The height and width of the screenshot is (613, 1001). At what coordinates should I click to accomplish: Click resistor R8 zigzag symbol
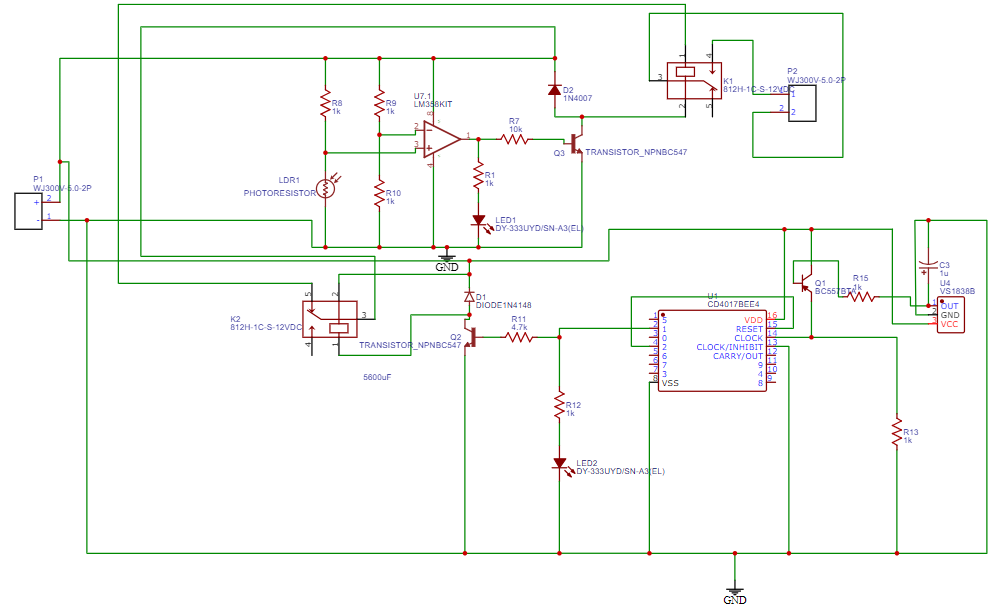pyautogui.click(x=326, y=102)
